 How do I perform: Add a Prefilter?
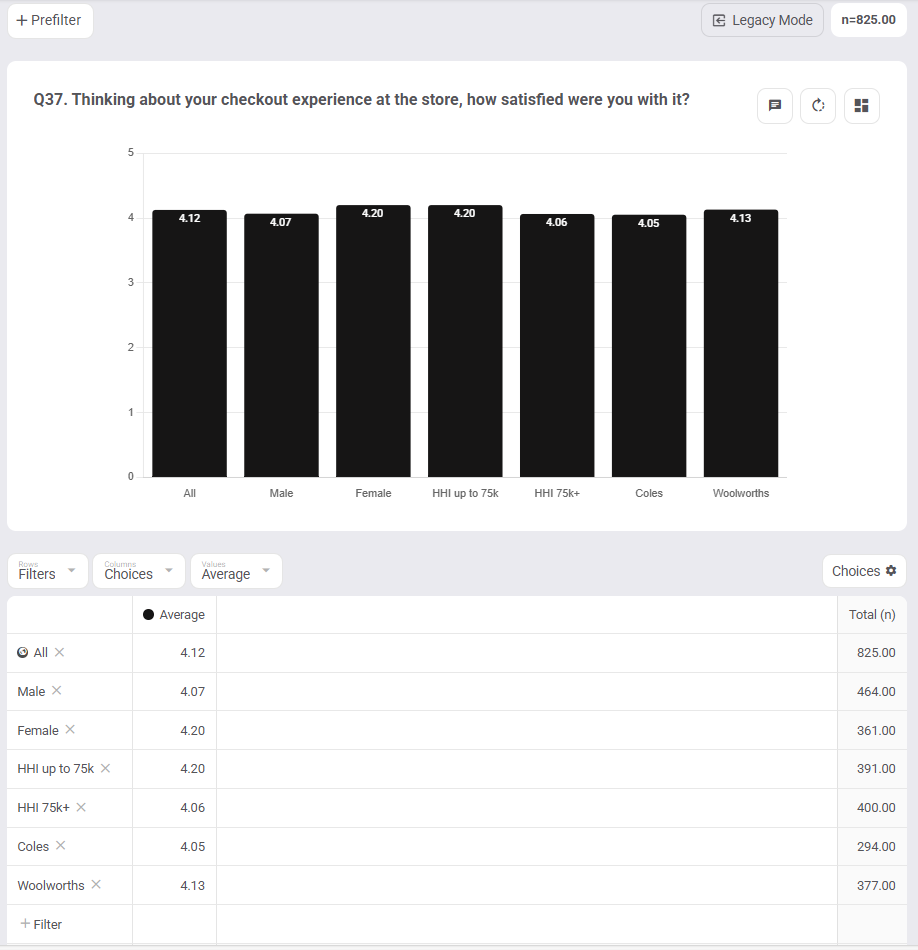point(50,20)
